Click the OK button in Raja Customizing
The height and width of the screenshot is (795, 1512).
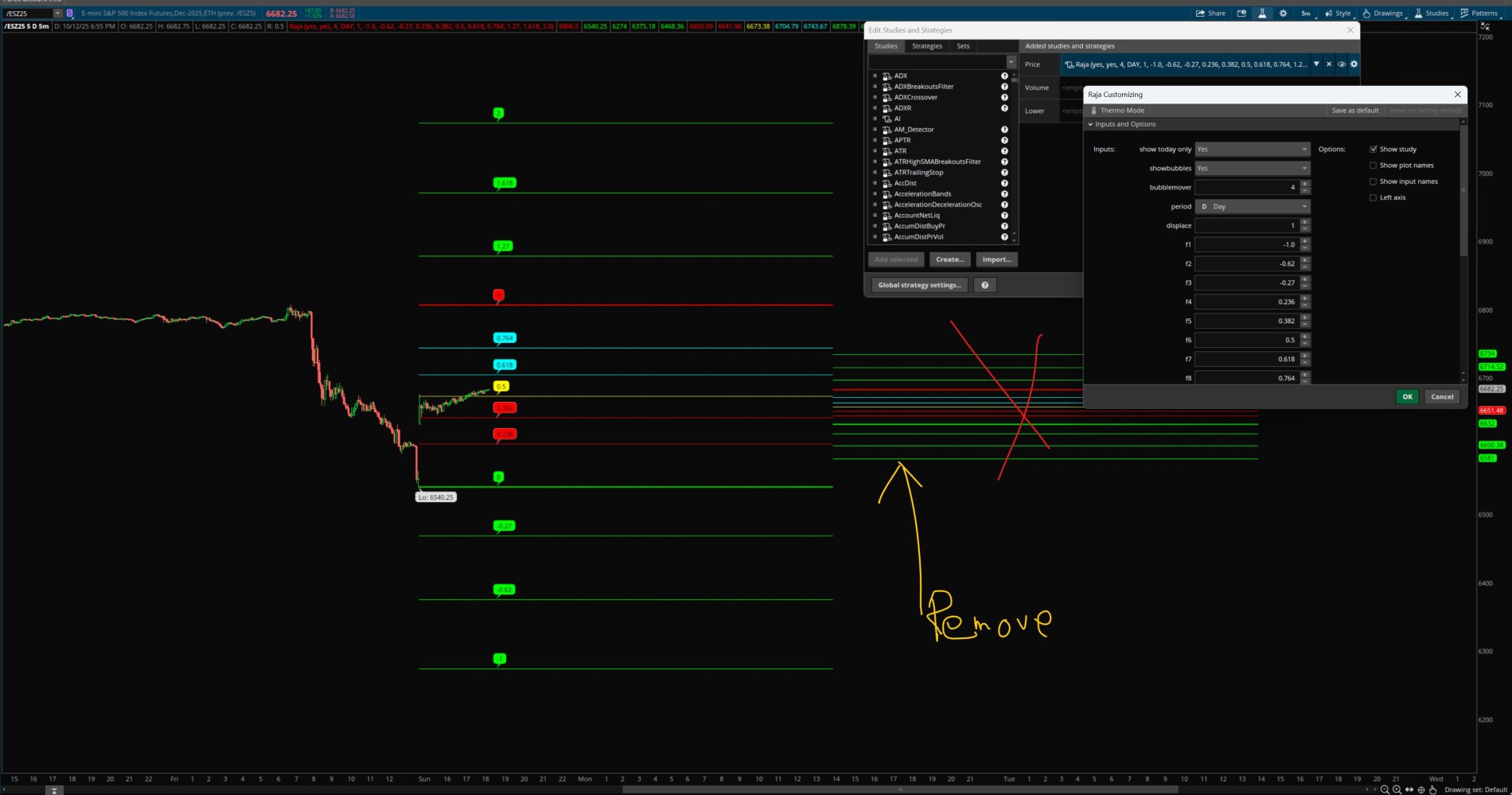point(1406,396)
